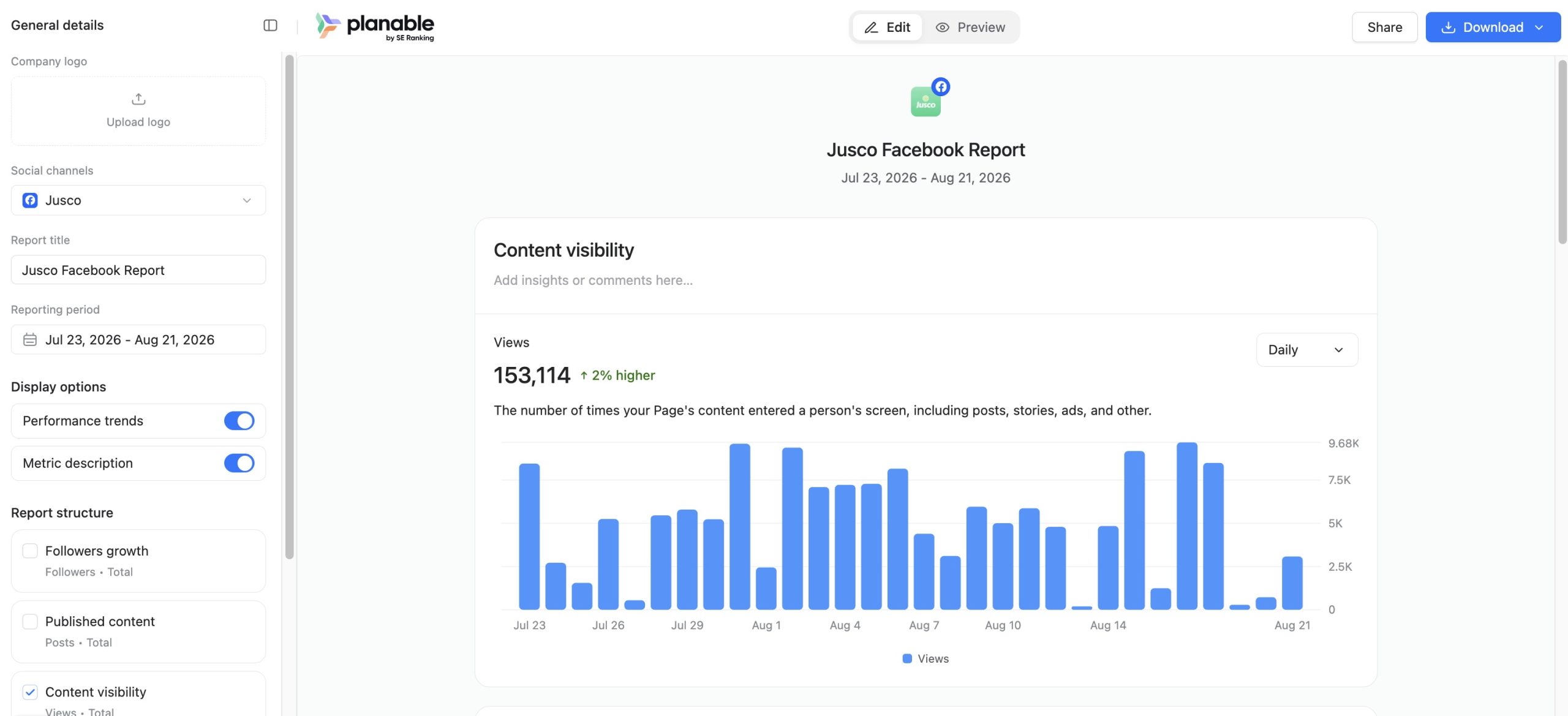Click the 153,114 views total

pyautogui.click(x=532, y=375)
